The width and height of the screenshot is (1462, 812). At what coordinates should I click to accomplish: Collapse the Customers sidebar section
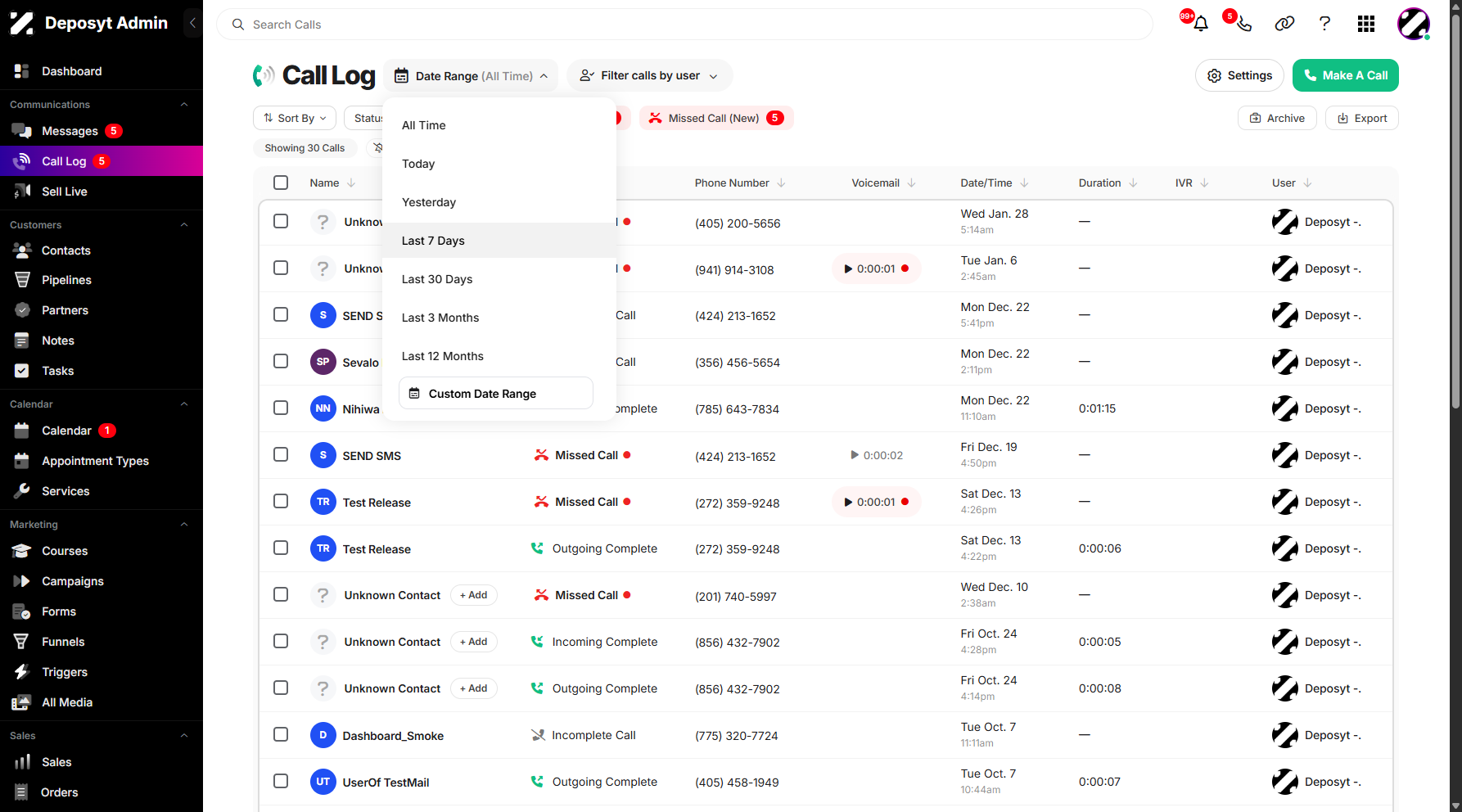[x=184, y=225]
